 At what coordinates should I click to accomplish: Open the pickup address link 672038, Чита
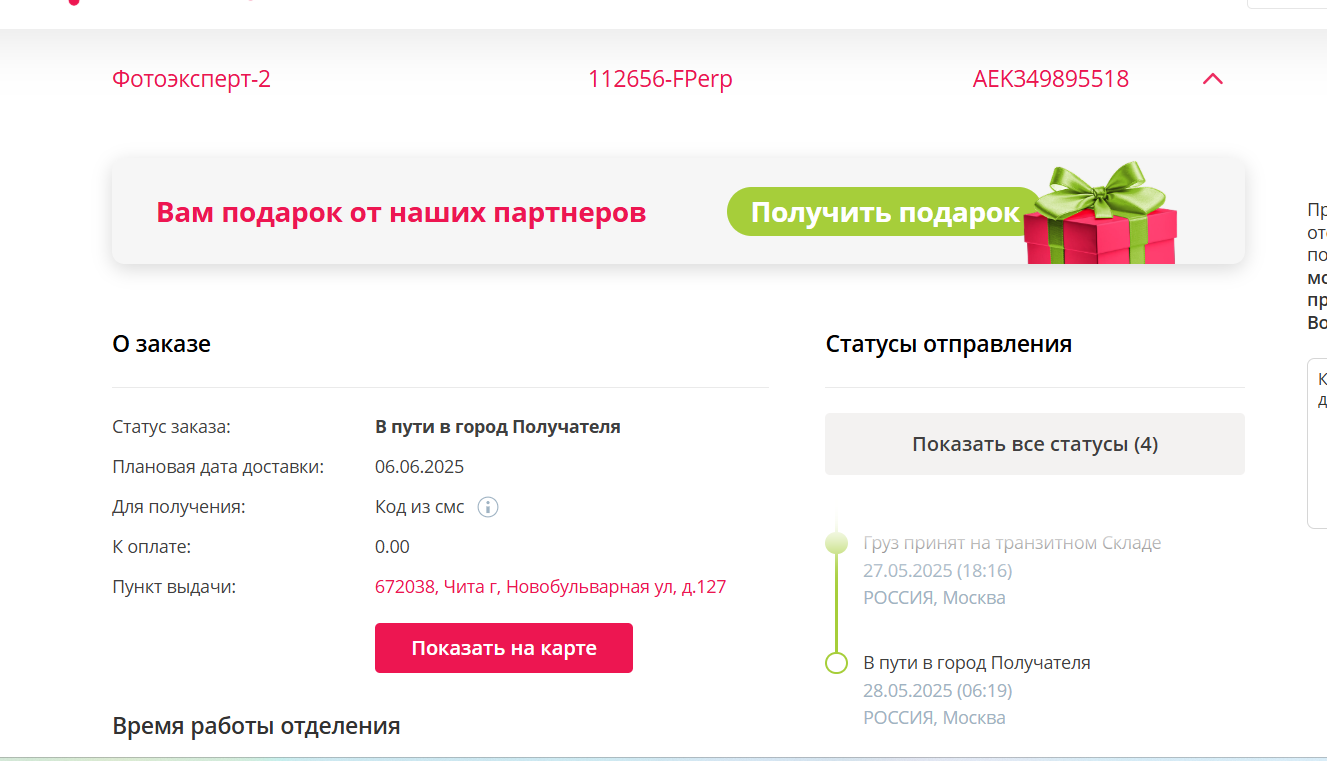coord(550,587)
